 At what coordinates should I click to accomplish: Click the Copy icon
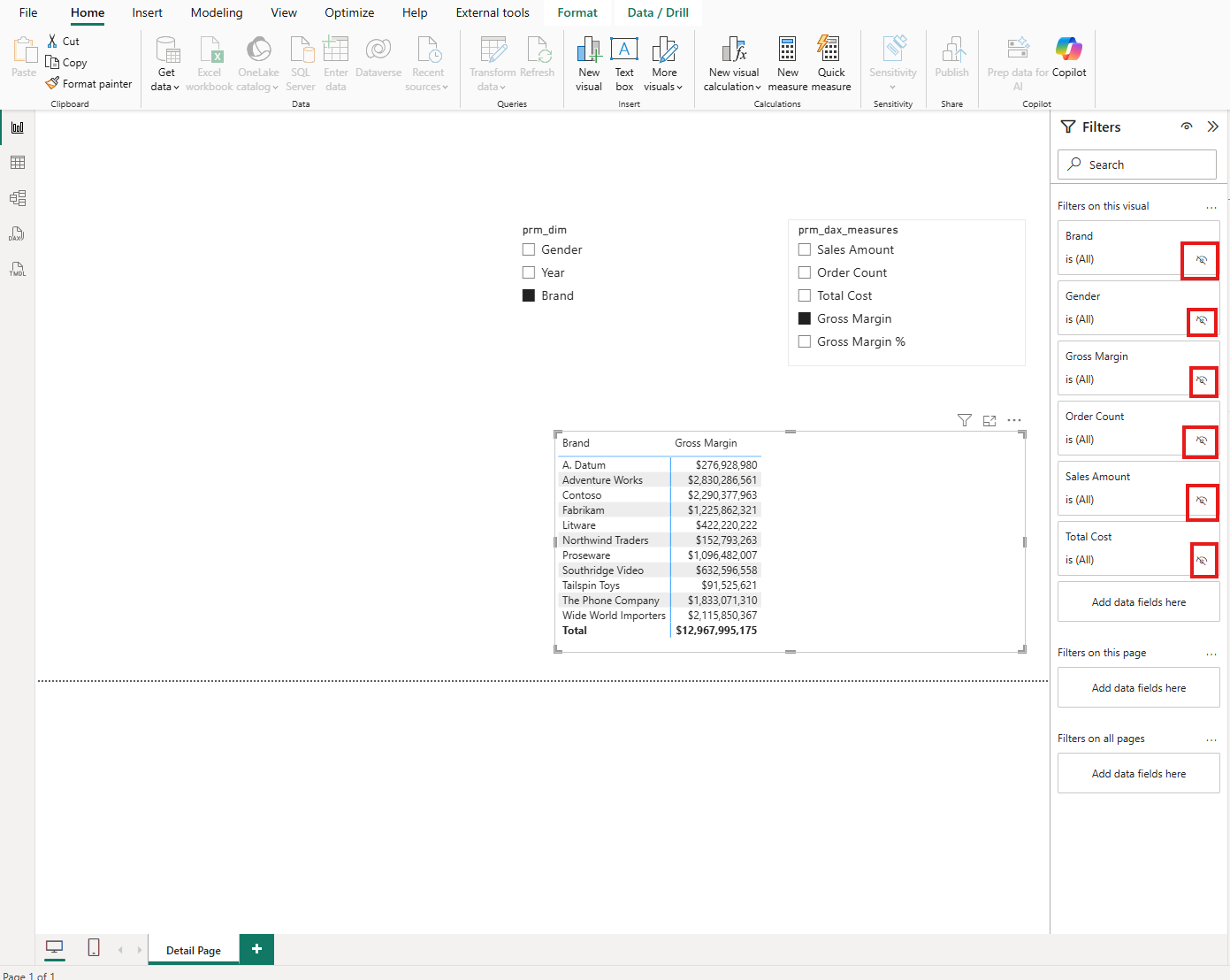pos(52,62)
